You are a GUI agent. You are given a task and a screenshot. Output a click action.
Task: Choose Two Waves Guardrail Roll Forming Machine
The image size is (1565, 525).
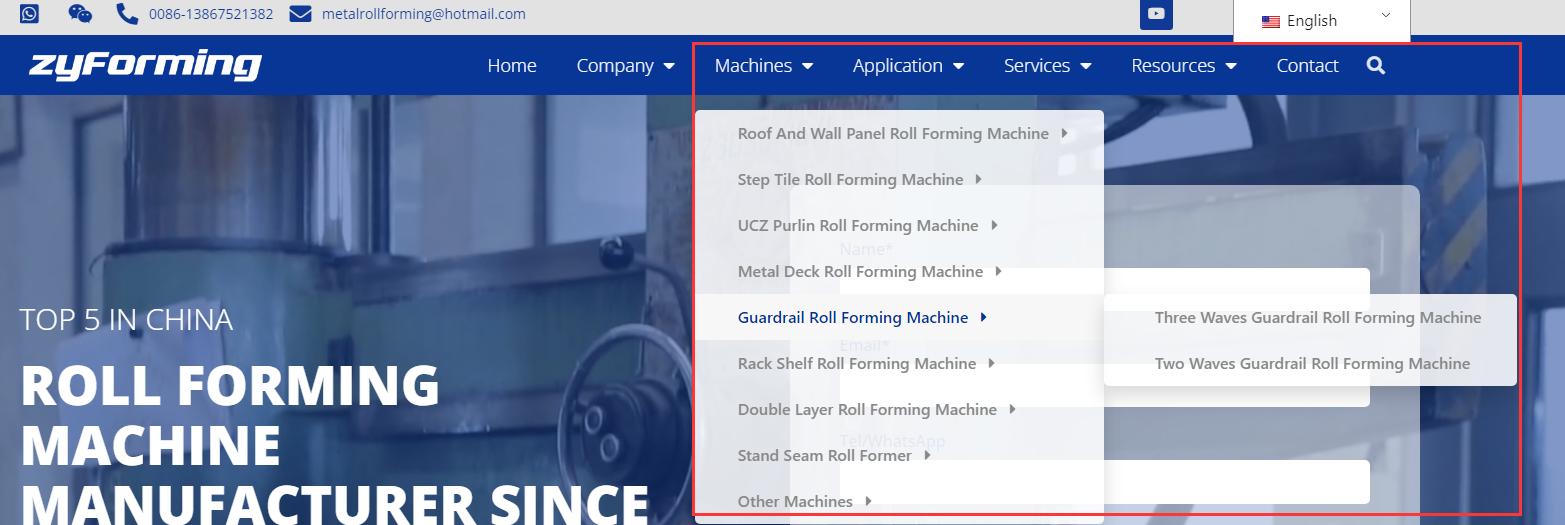tap(1312, 364)
